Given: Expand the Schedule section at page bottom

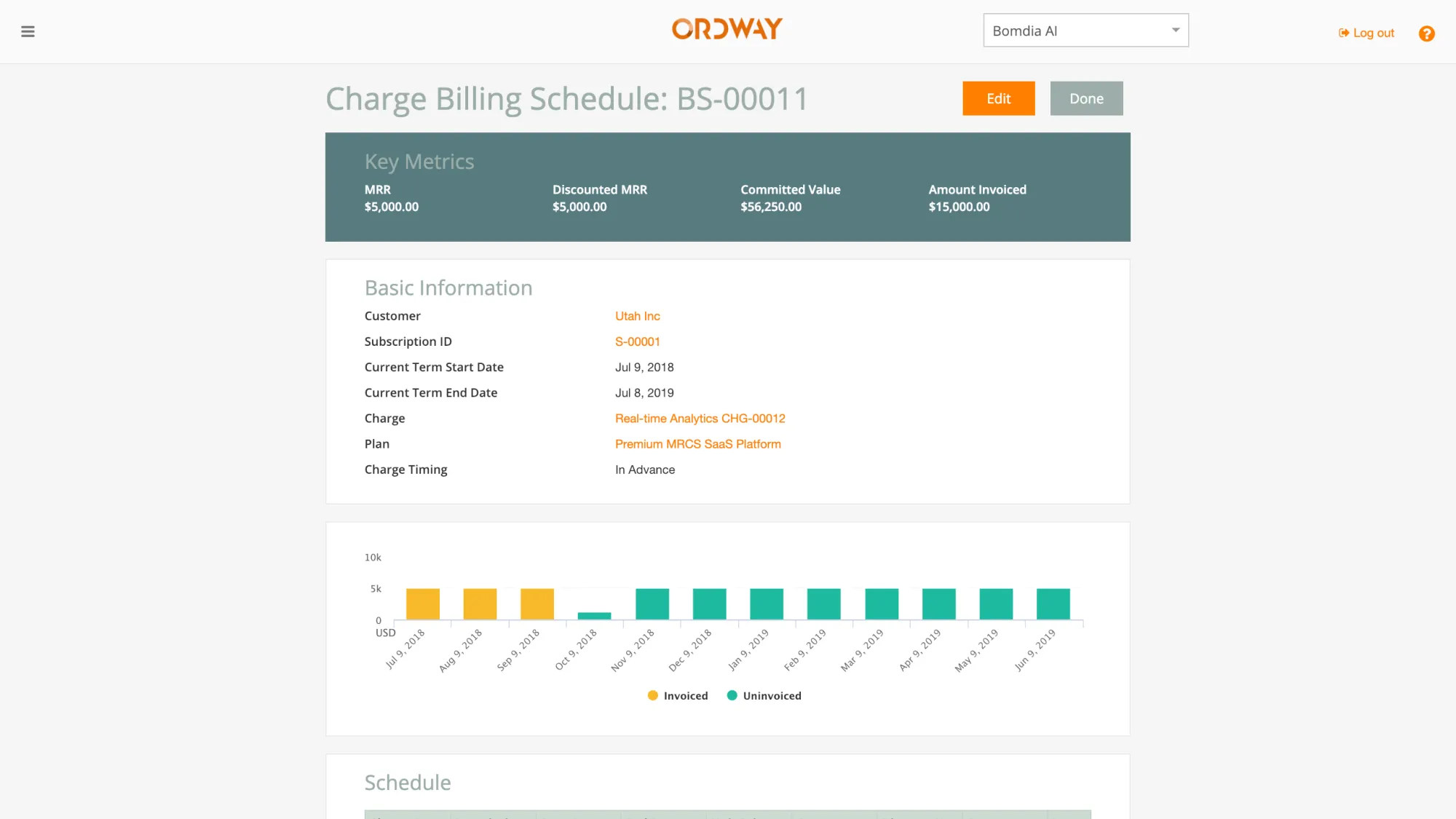Looking at the screenshot, I should pyautogui.click(x=408, y=783).
